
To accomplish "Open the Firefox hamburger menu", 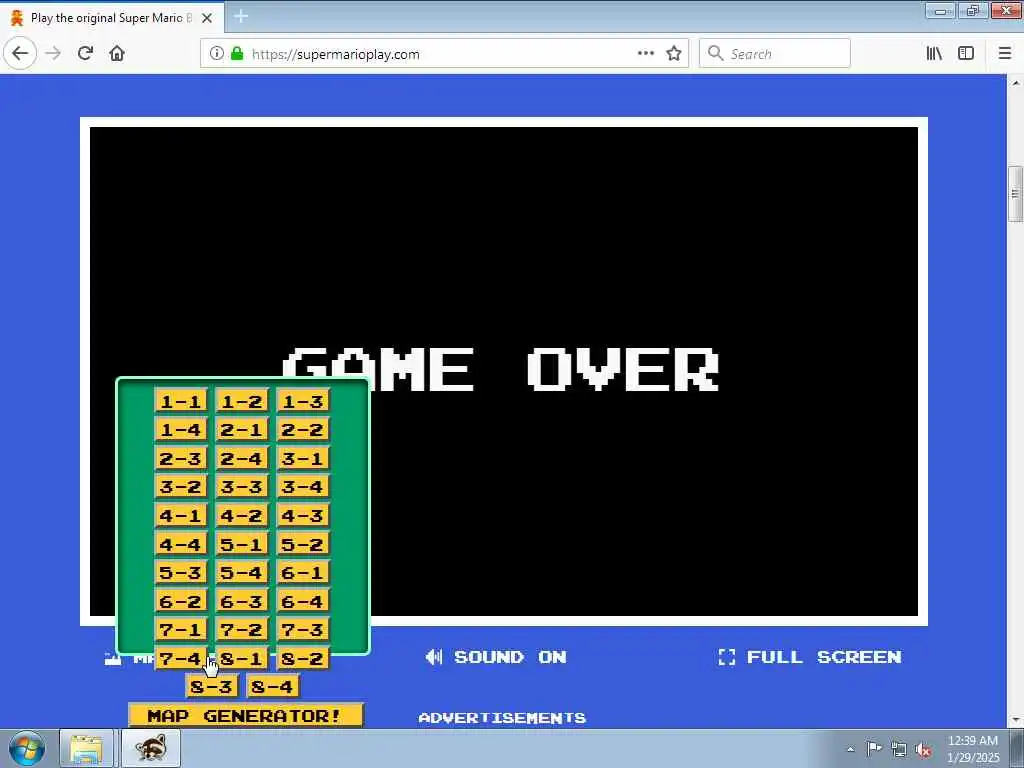I will point(1005,54).
